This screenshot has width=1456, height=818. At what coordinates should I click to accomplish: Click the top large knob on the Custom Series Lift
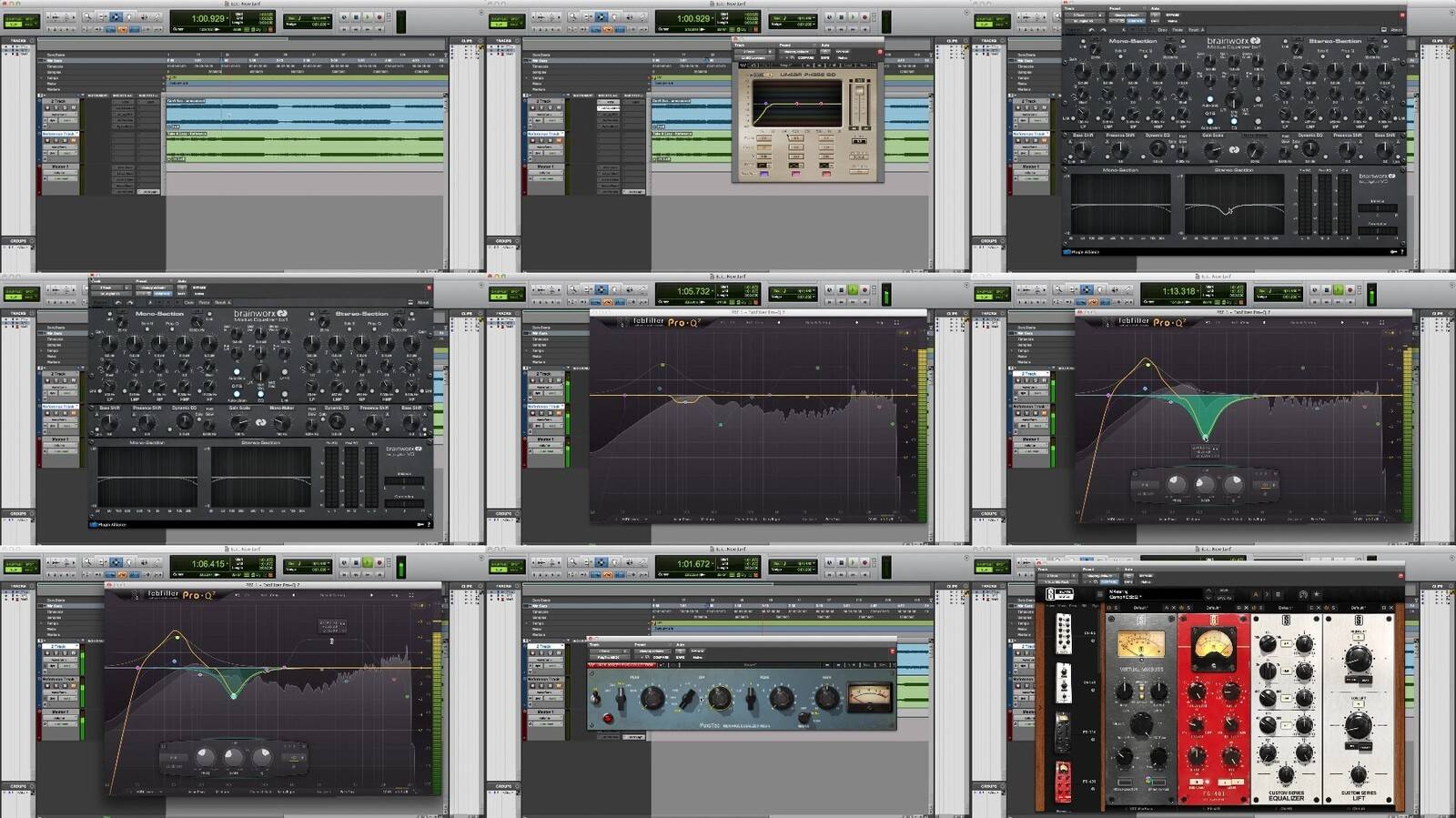coord(1358,657)
